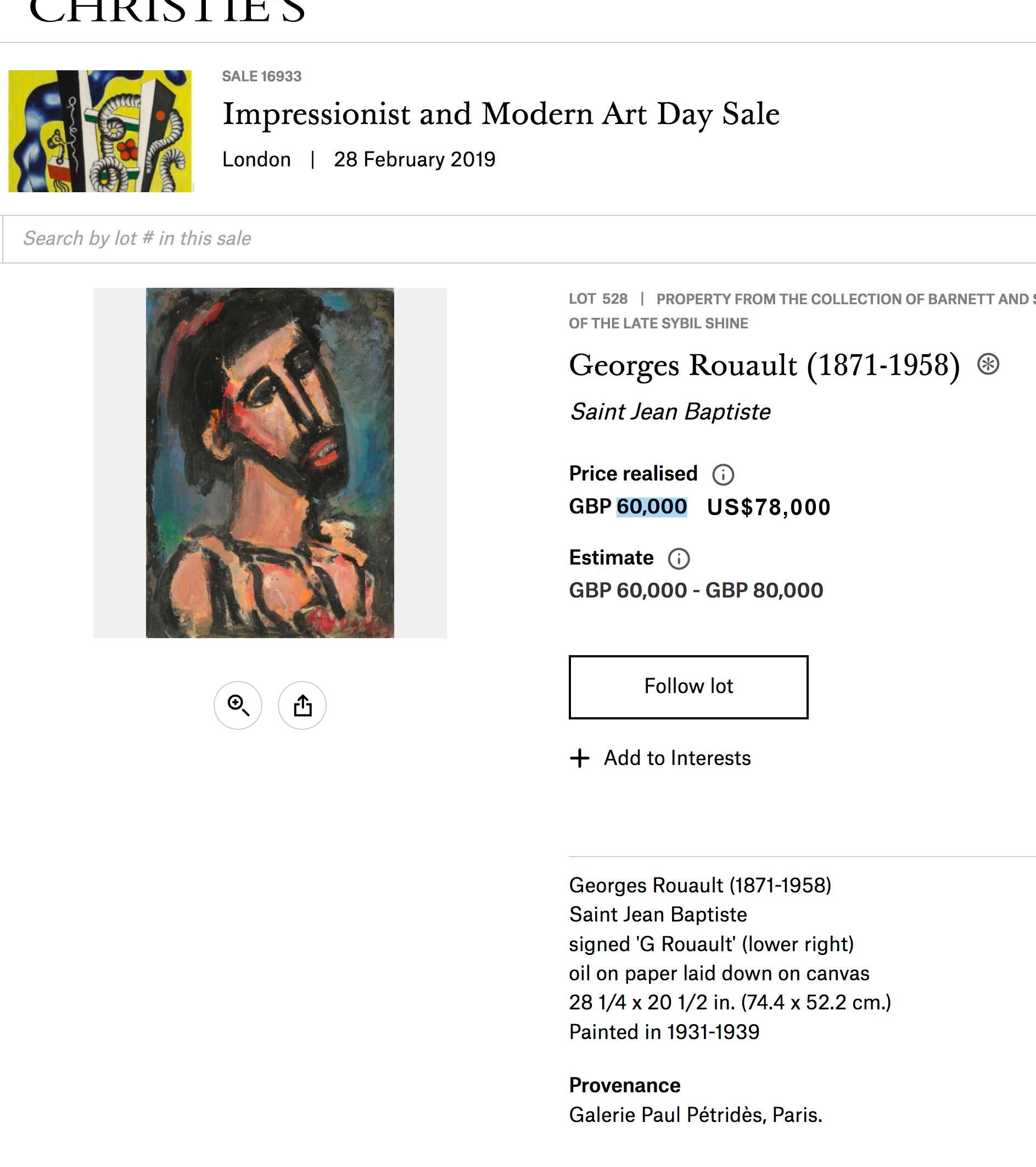Click the Provenance section heading

(624, 1085)
